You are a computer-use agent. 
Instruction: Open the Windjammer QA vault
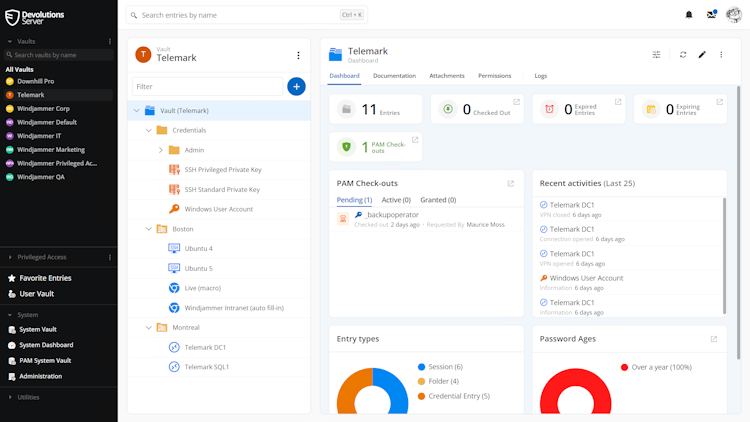click(58, 177)
